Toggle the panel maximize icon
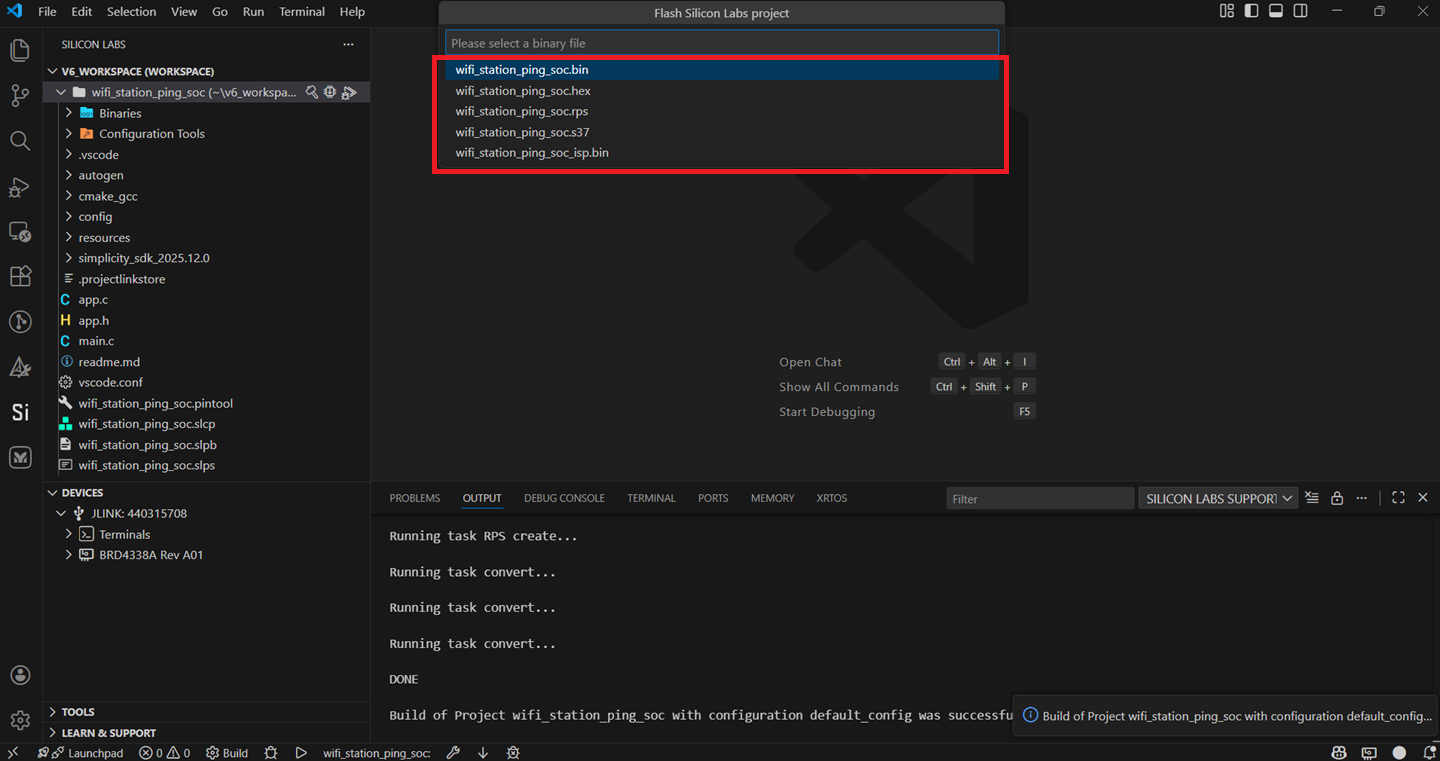 click(x=1398, y=497)
